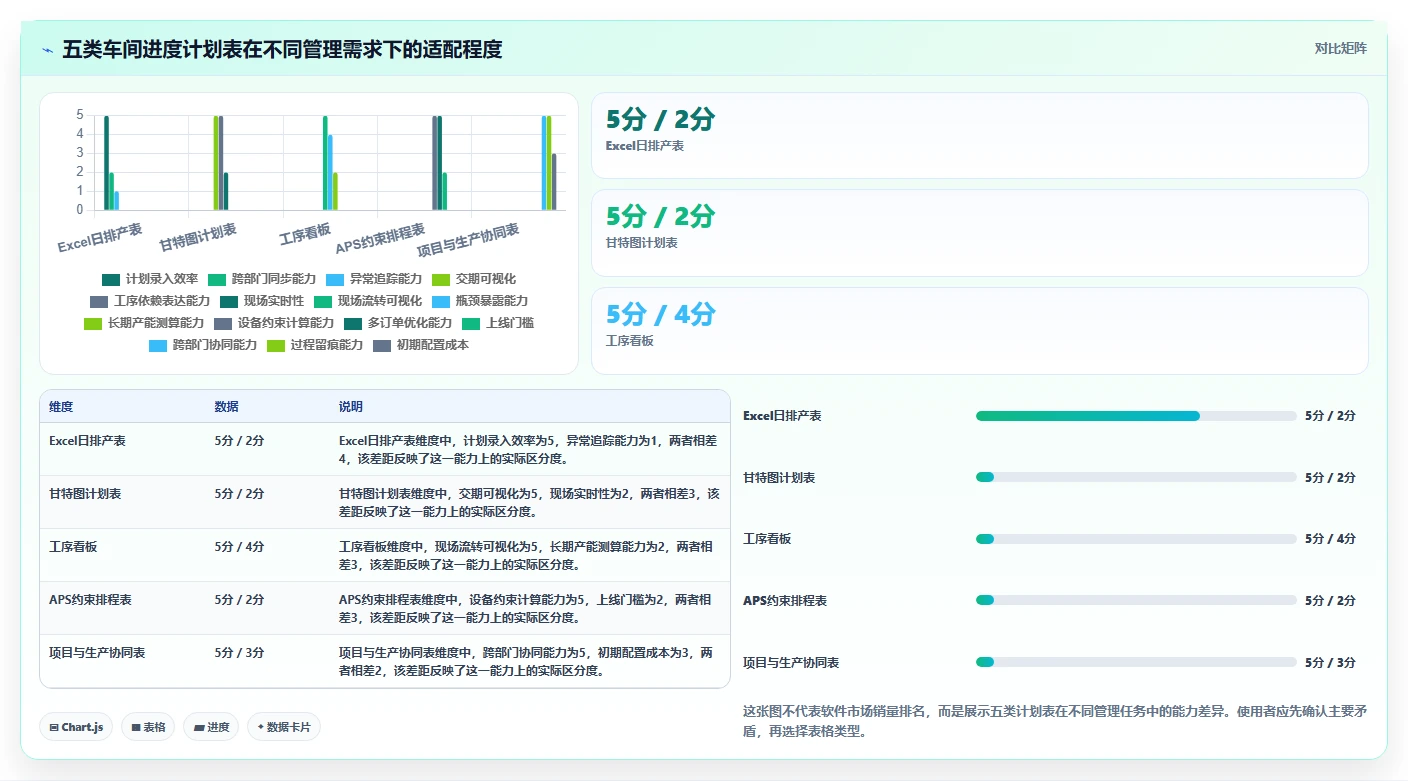Select the Excel日排产表 score card
This screenshot has height=781, width=1408.
point(980,136)
